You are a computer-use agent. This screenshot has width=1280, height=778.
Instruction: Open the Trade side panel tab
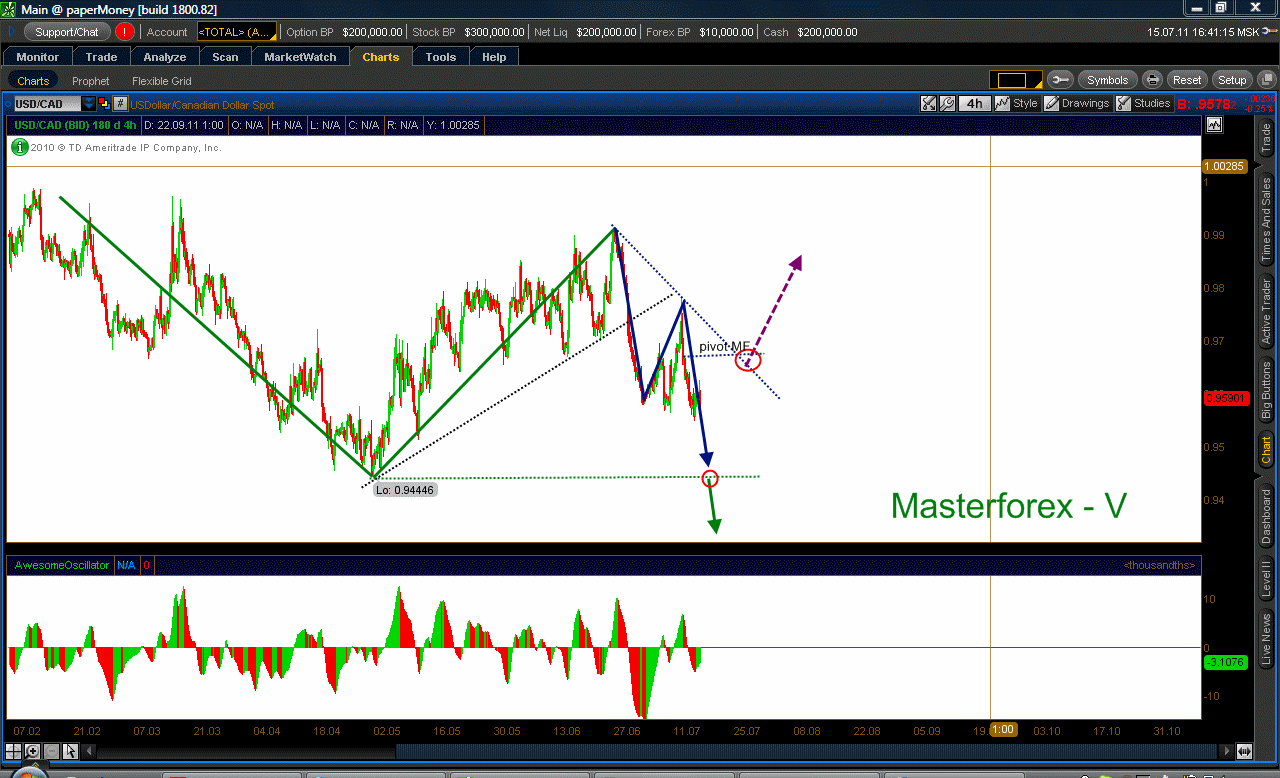coord(1266,138)
